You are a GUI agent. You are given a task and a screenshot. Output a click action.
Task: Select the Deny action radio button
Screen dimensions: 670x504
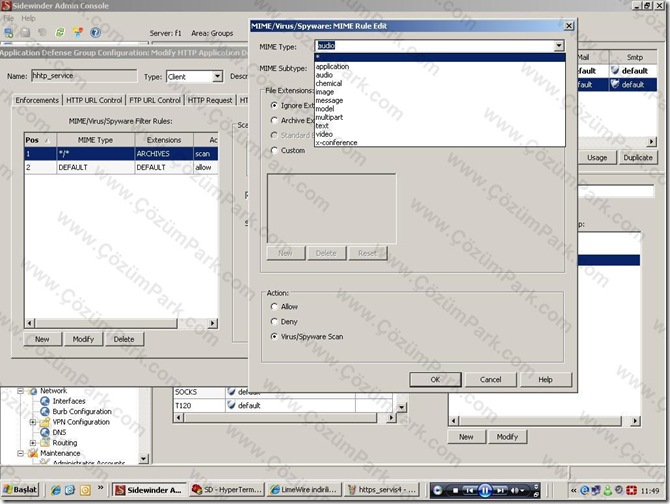tap(274, 321)
